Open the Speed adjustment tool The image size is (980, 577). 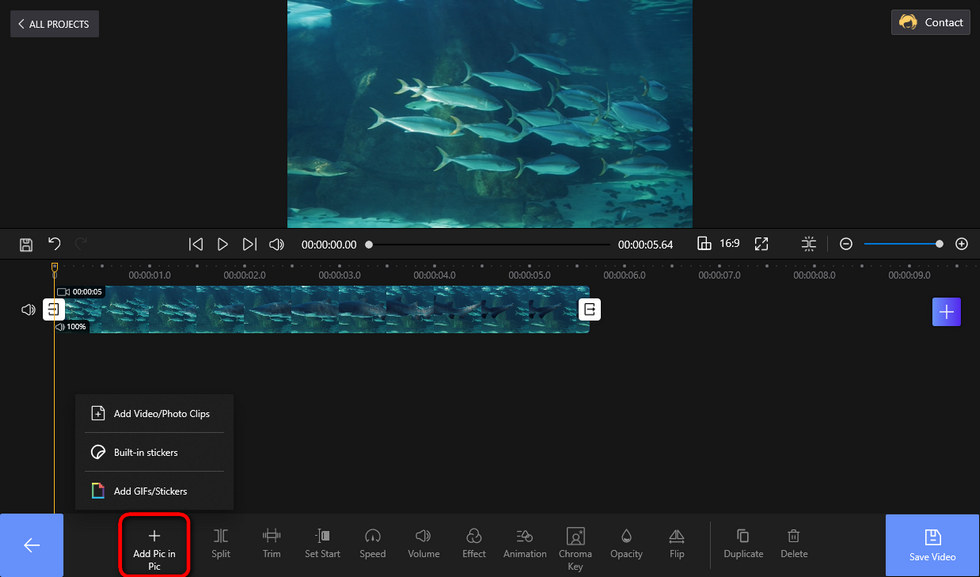click(x=372, y=543)
